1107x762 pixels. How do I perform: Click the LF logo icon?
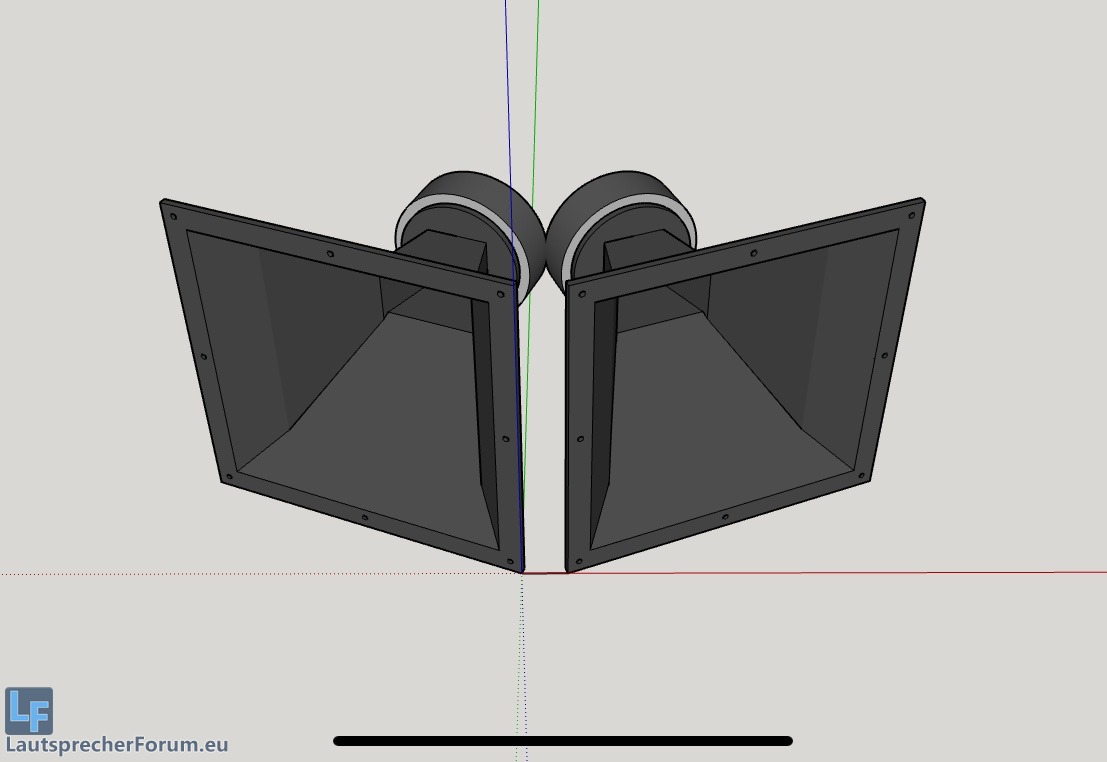click(29, 710)
